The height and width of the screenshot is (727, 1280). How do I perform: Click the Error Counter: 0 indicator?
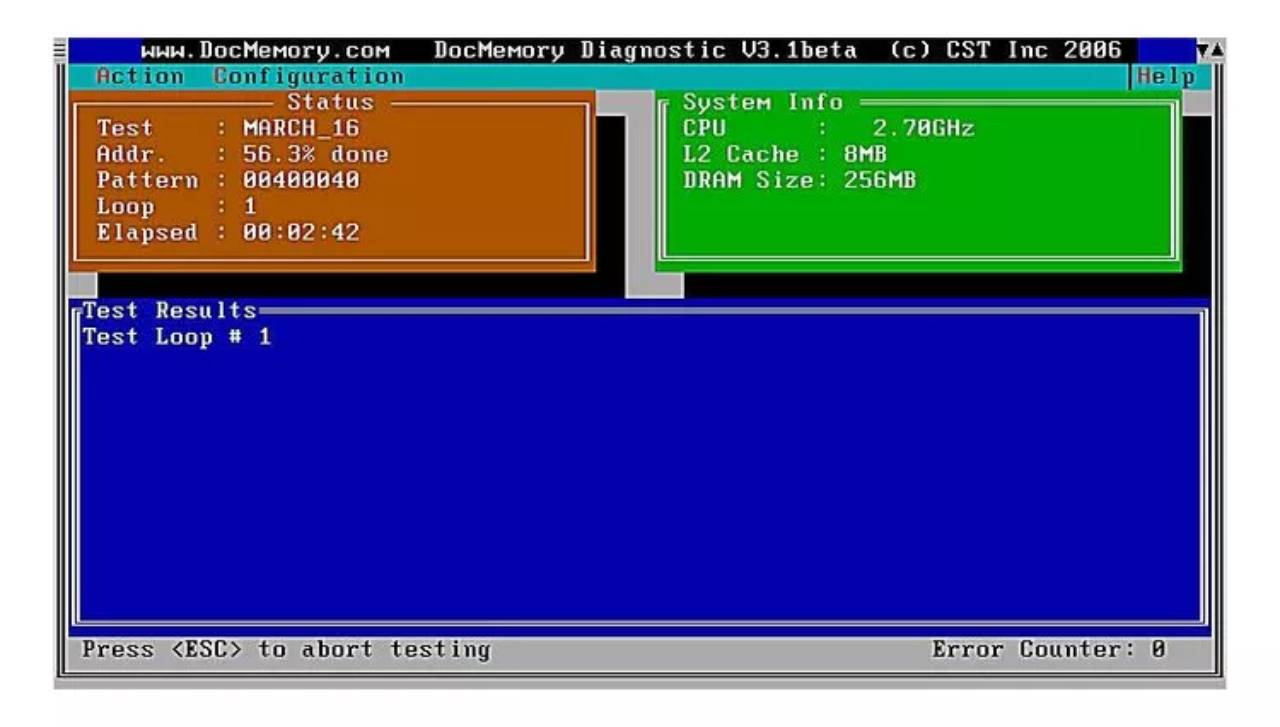click(1049, 649)
